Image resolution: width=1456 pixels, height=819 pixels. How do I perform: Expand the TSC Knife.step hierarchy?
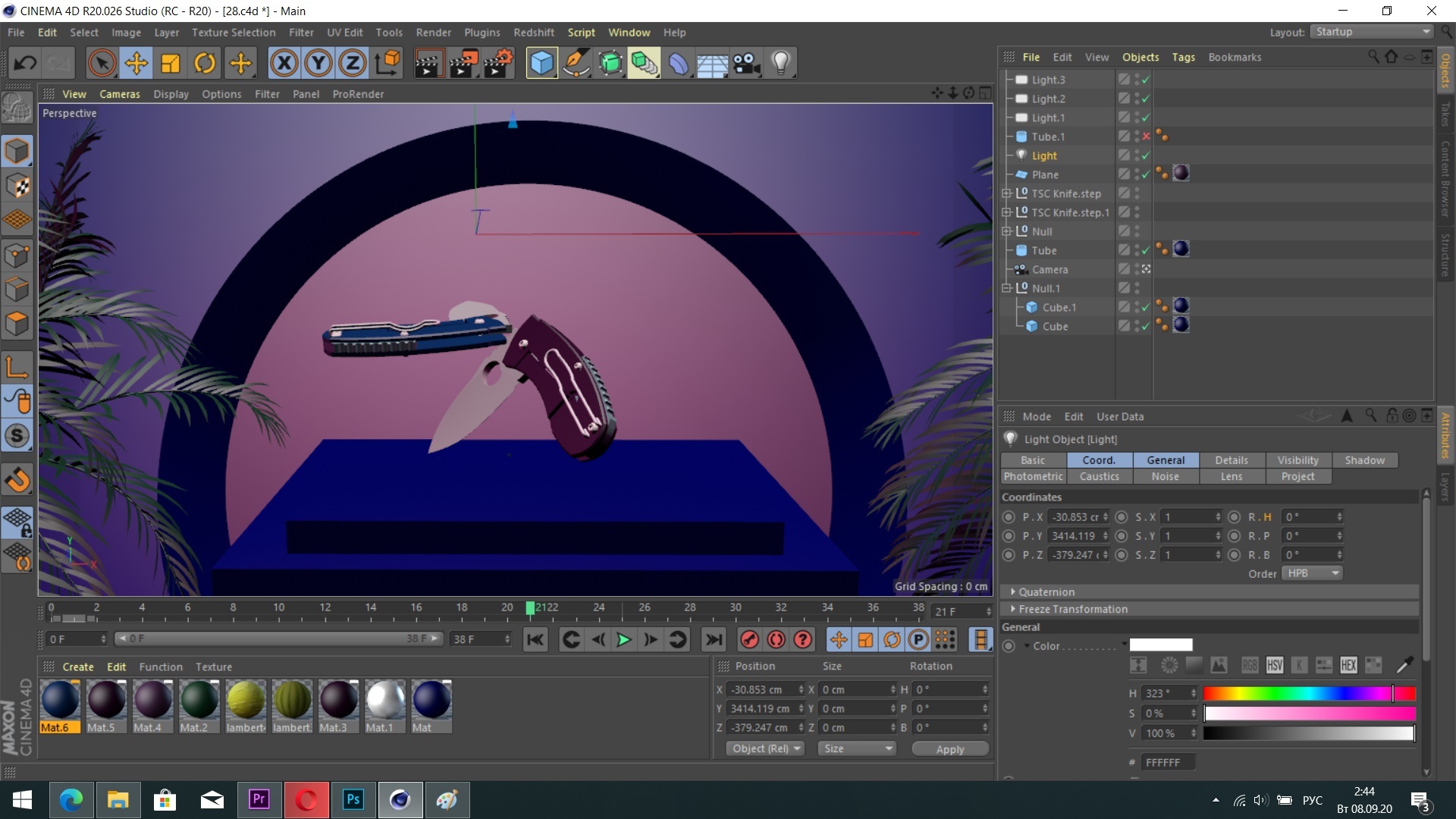[1006, 193]
